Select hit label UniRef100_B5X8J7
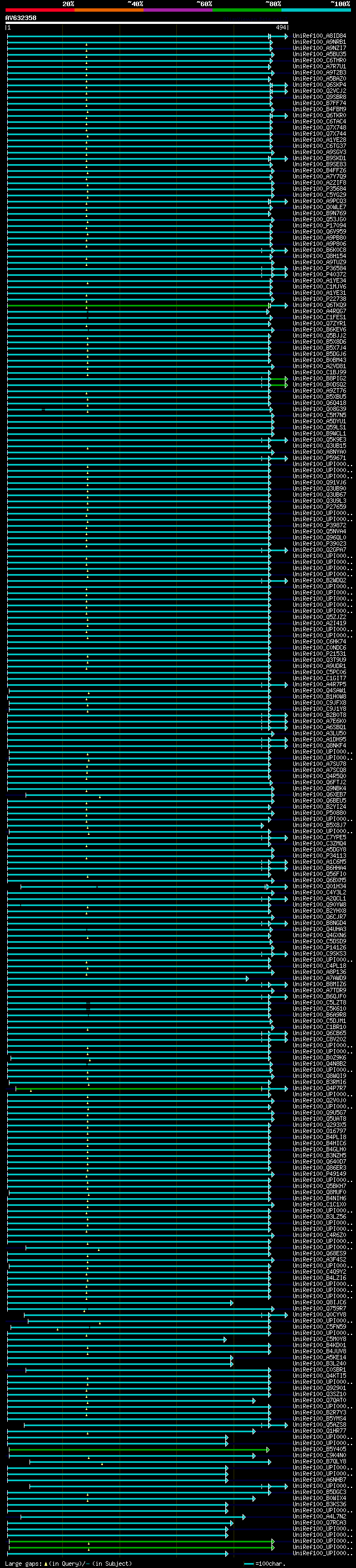 point(319,825)
